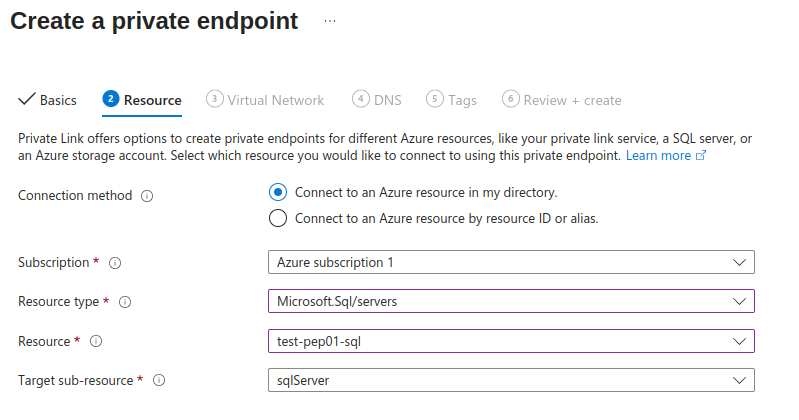Click the info icon beside Target sub-resource
This screenshot has width=799, height=420.
click(x=159, y=381)
